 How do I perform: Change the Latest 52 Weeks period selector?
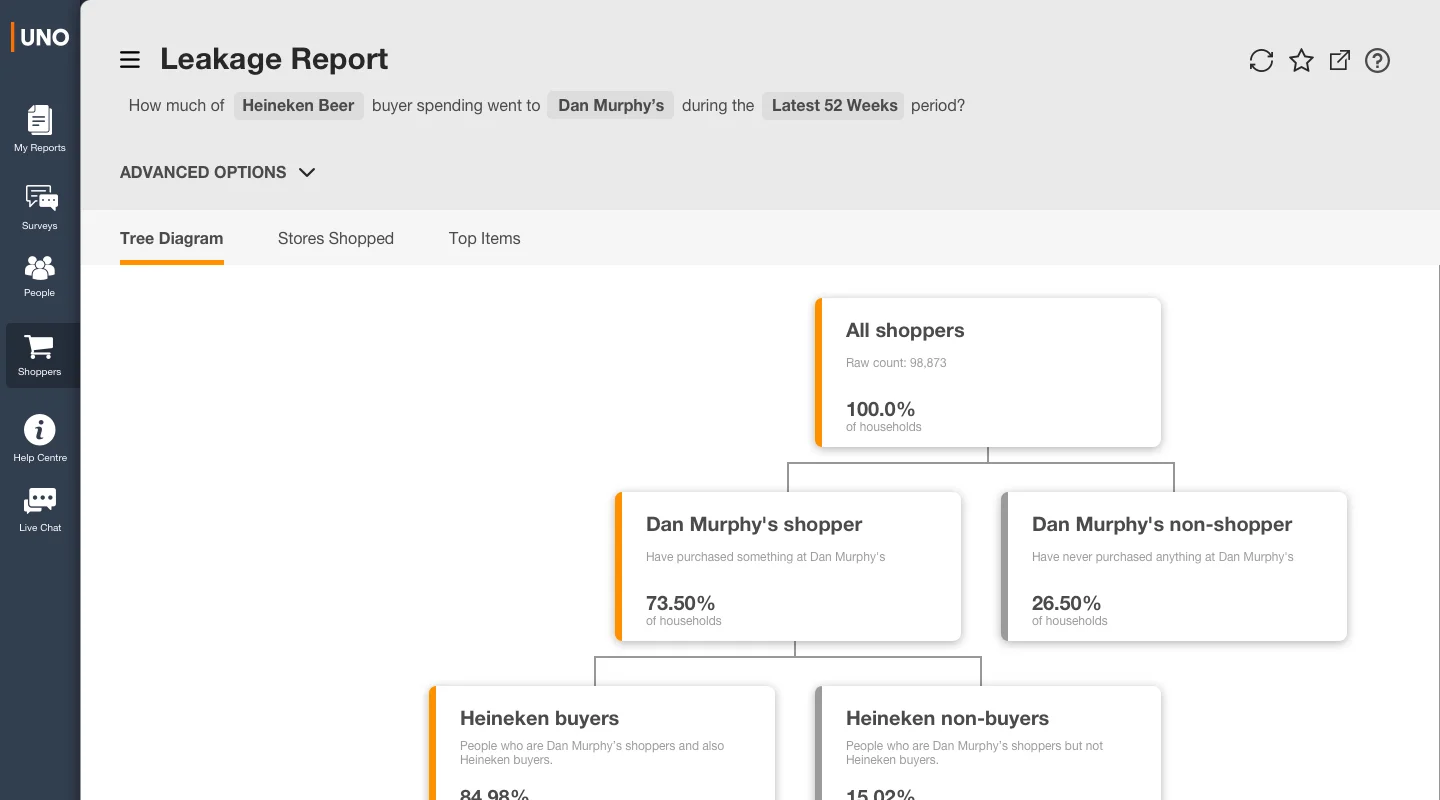click(834, 106)
